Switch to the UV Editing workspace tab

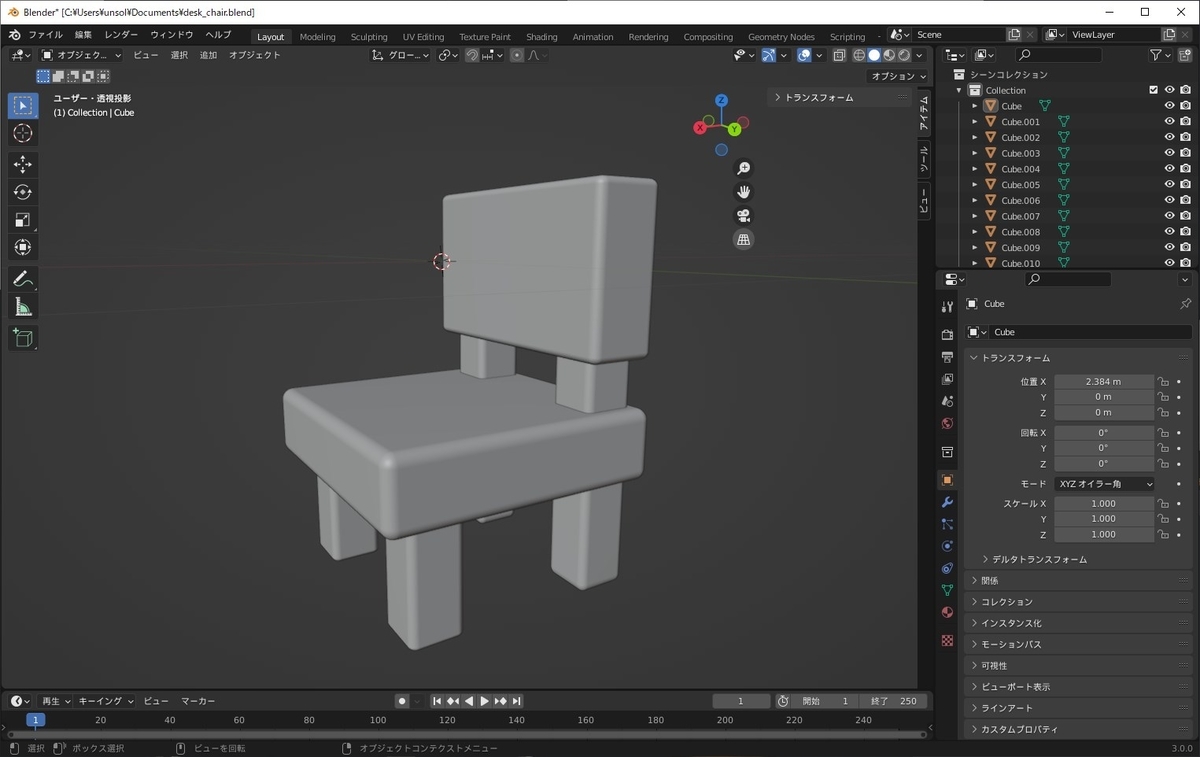coord(423,37)
